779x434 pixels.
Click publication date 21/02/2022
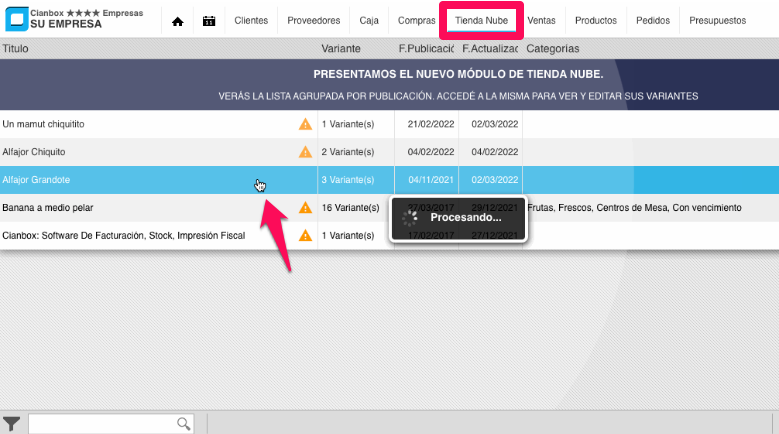[x=431, y=124]
